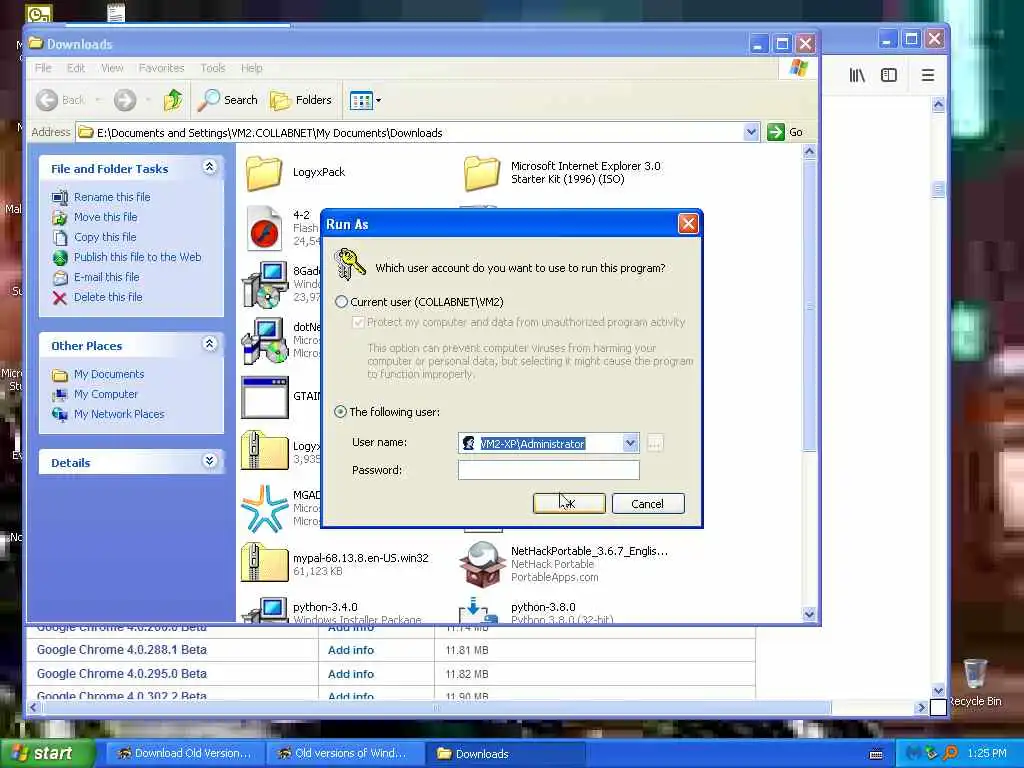Viewport: 1024px width, 768px height.
Task: Select the dotNet installer icon
Action: 264,341
